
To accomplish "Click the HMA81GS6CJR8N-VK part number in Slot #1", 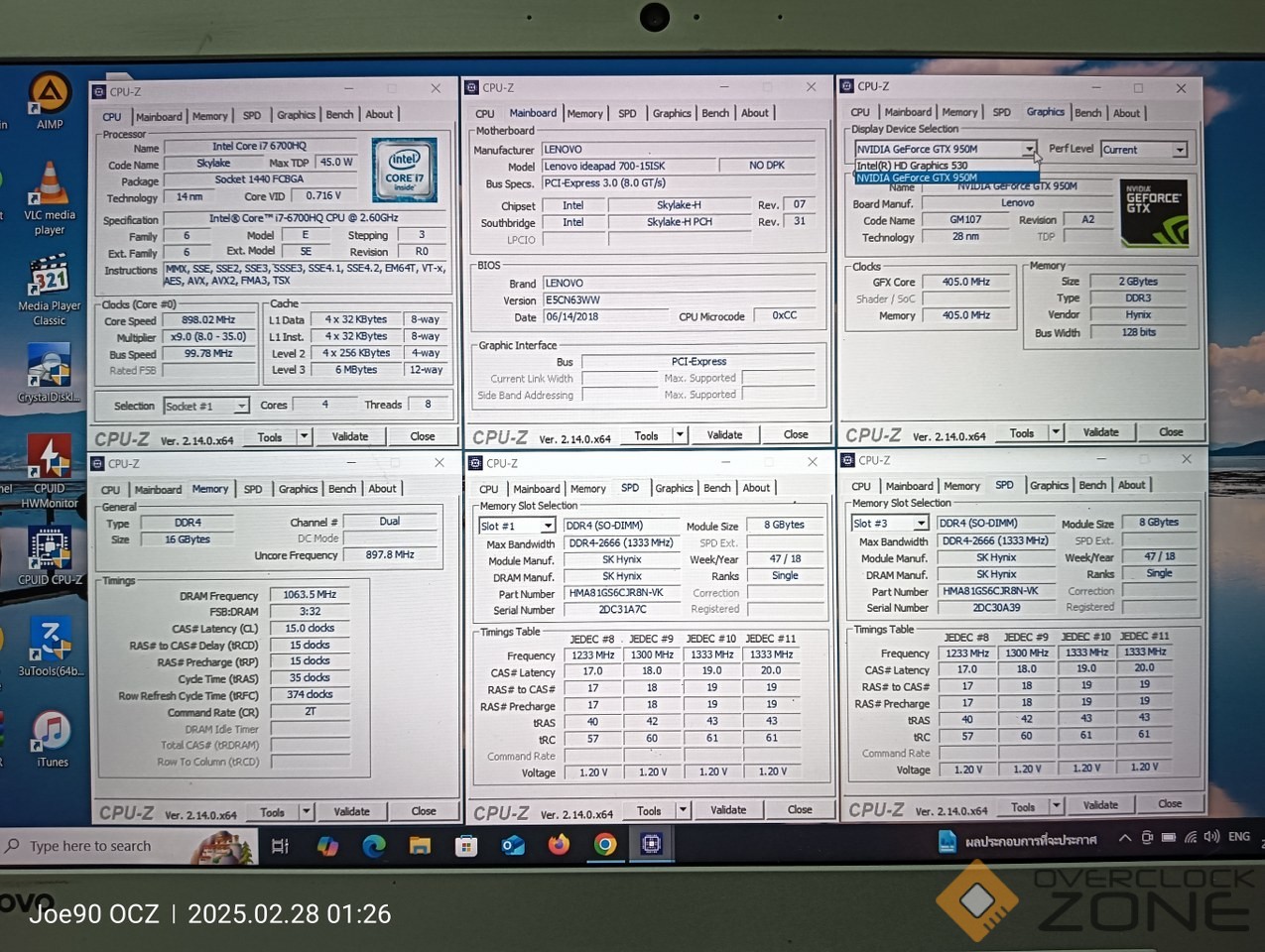I will point(622,593).
